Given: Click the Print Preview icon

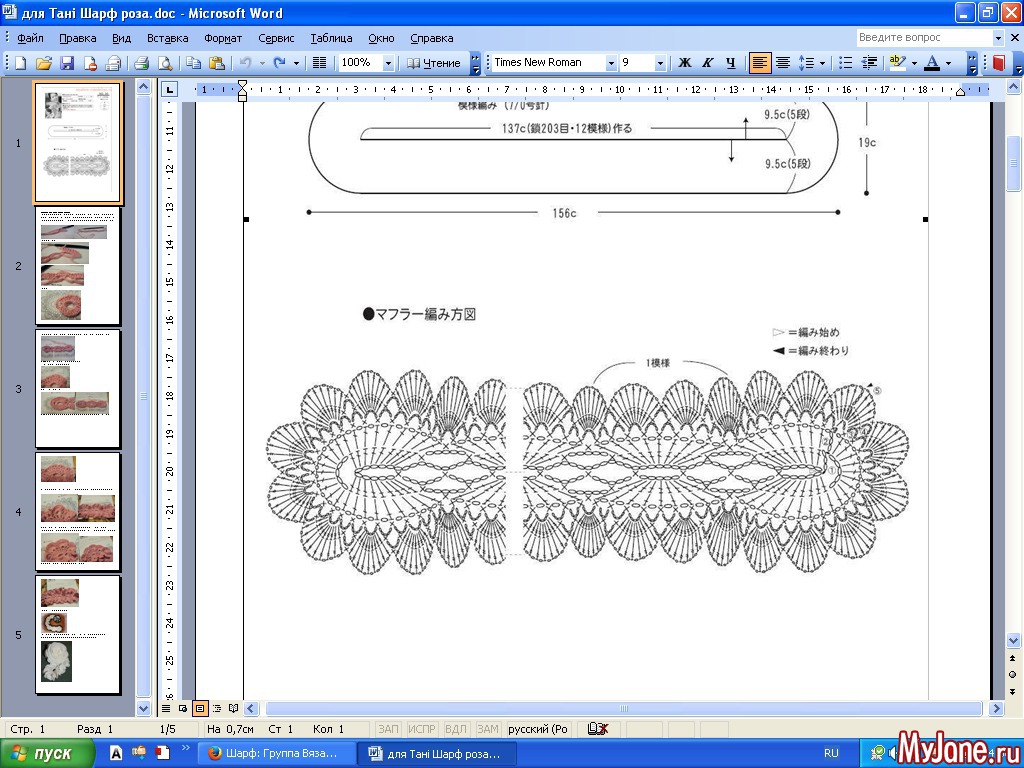Looking at the screenshot, I should 164,63.
